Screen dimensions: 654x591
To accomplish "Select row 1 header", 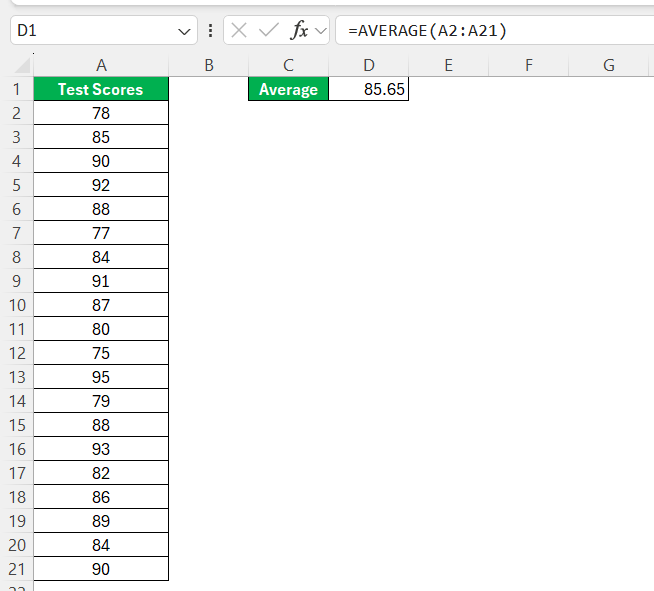I will tap(17, 89).
